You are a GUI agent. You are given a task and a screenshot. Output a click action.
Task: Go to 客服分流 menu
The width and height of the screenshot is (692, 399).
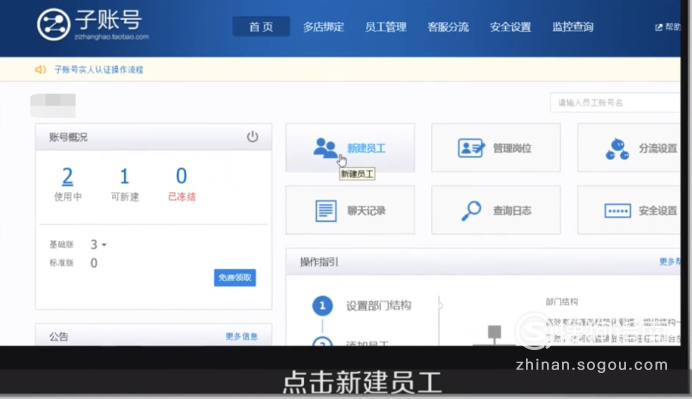[448, 27]
